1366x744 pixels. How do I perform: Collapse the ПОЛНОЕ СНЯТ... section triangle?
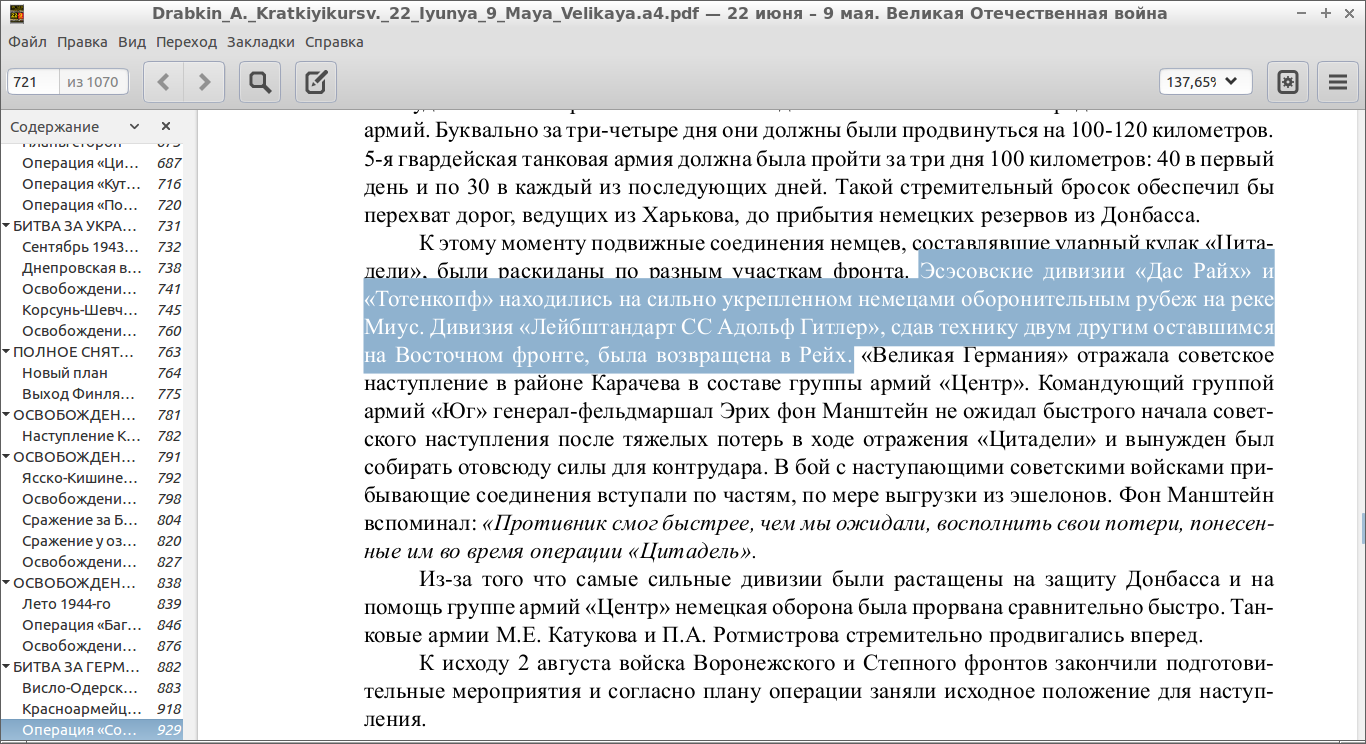(6, 352)
